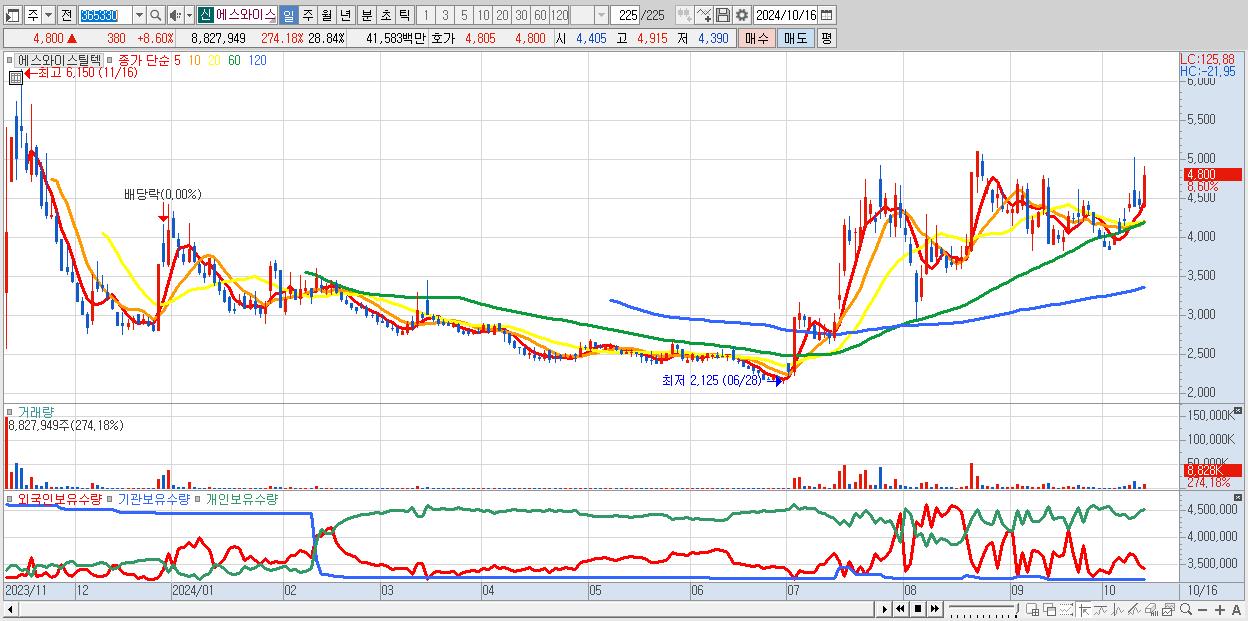
Task: Click the stacked chart windows icon
Action: [1168, 610]
